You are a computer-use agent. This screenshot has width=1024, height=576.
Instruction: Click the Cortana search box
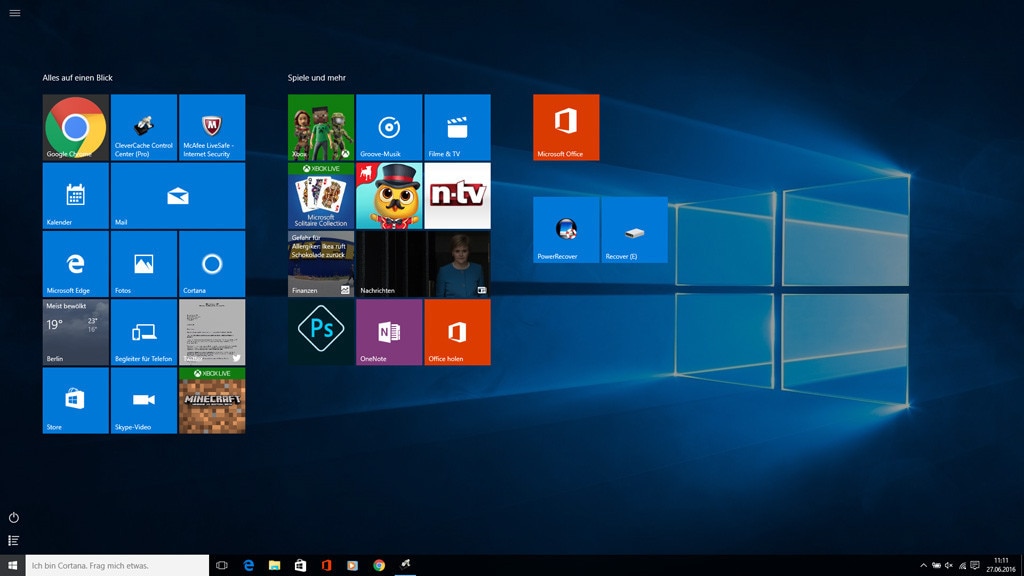click(x=117, y=565)
